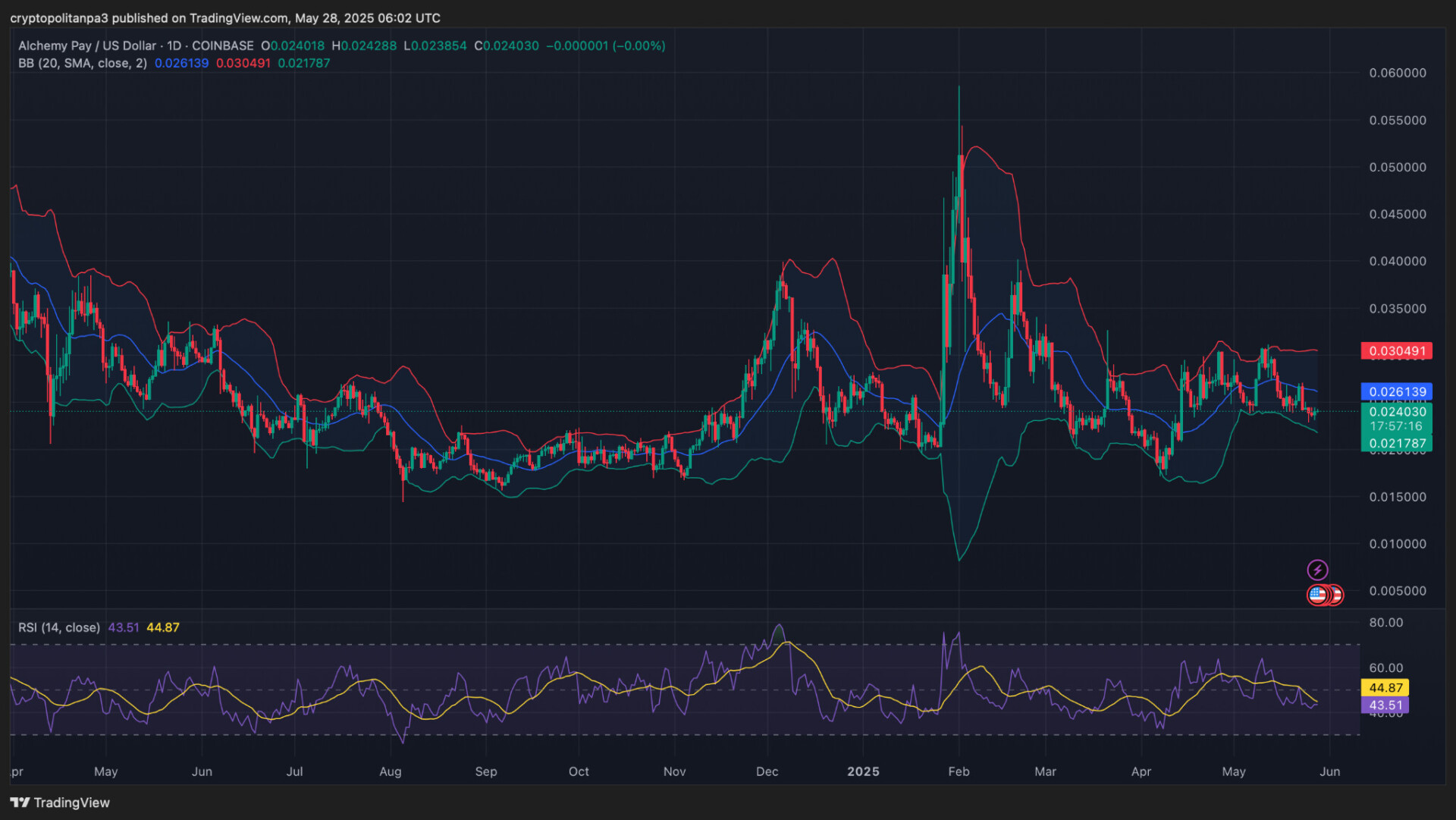Click the blue 0.026139 basis price label

tap(1397, 392)
